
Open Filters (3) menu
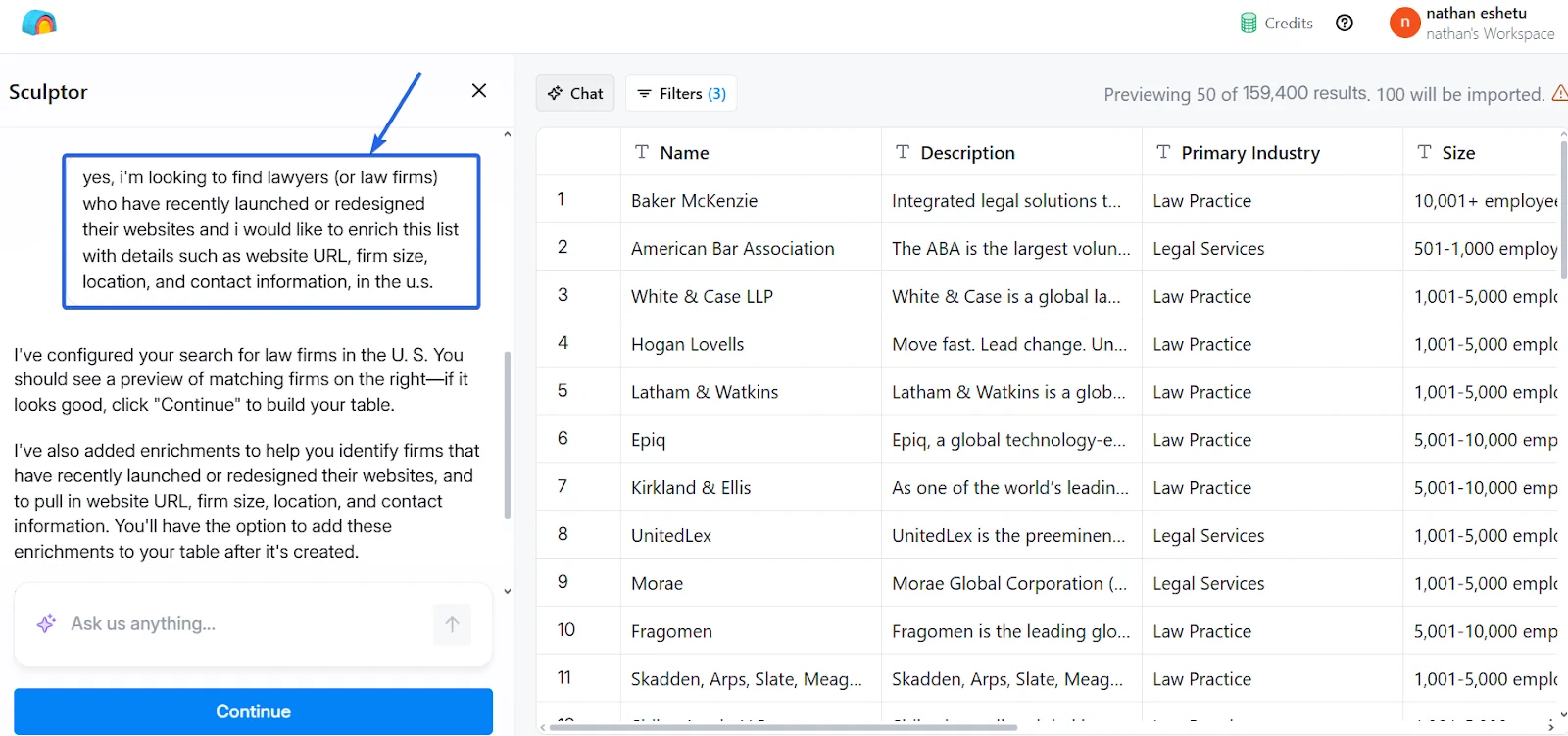[x=681, y=93]
